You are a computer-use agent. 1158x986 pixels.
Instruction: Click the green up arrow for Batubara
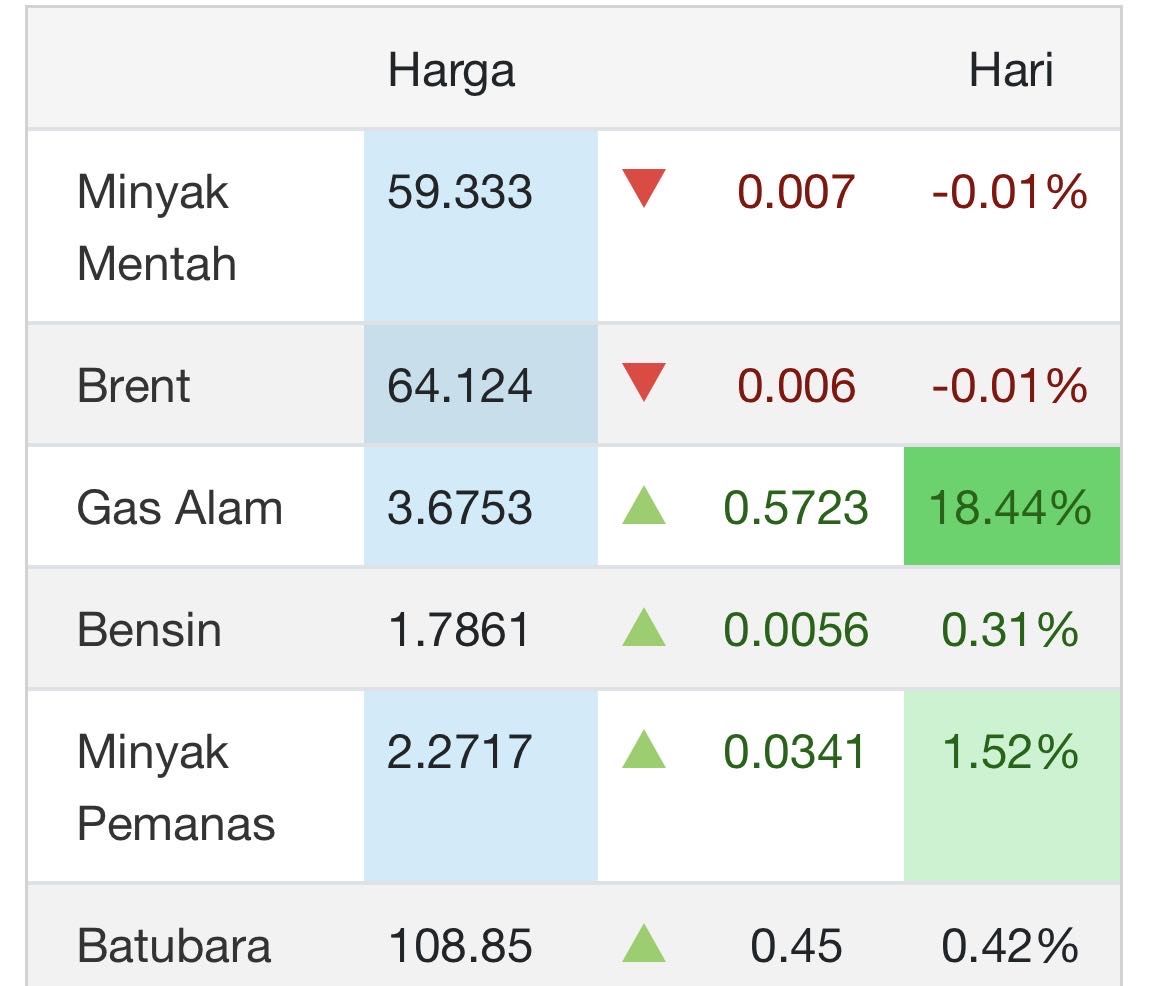(x=643, y=945)
